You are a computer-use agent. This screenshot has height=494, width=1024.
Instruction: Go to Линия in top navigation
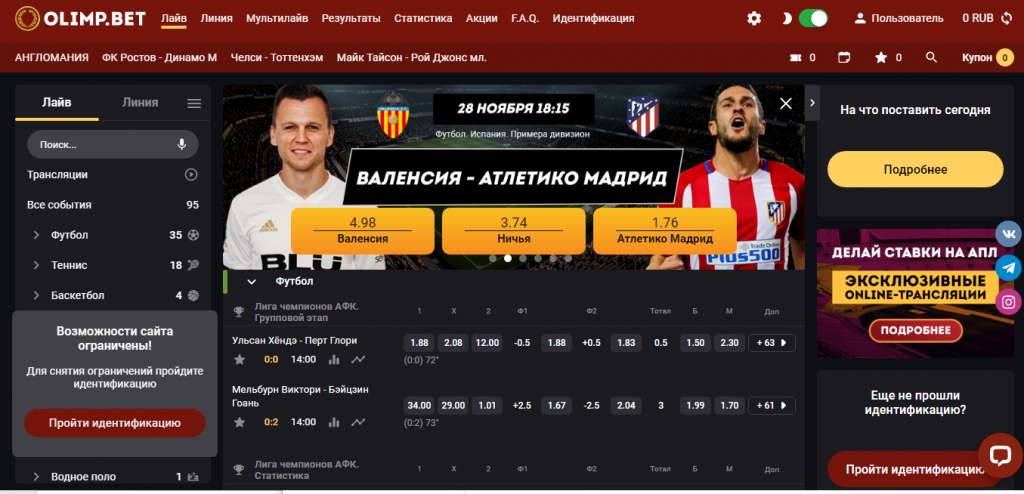216,18
